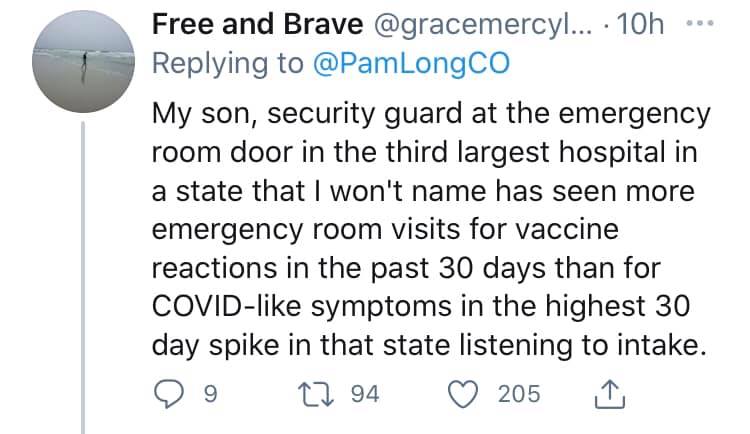The height and width of the screenshot is (434, 750).
Task: Retweet using the arrows icon
Action: click(320, 393)
